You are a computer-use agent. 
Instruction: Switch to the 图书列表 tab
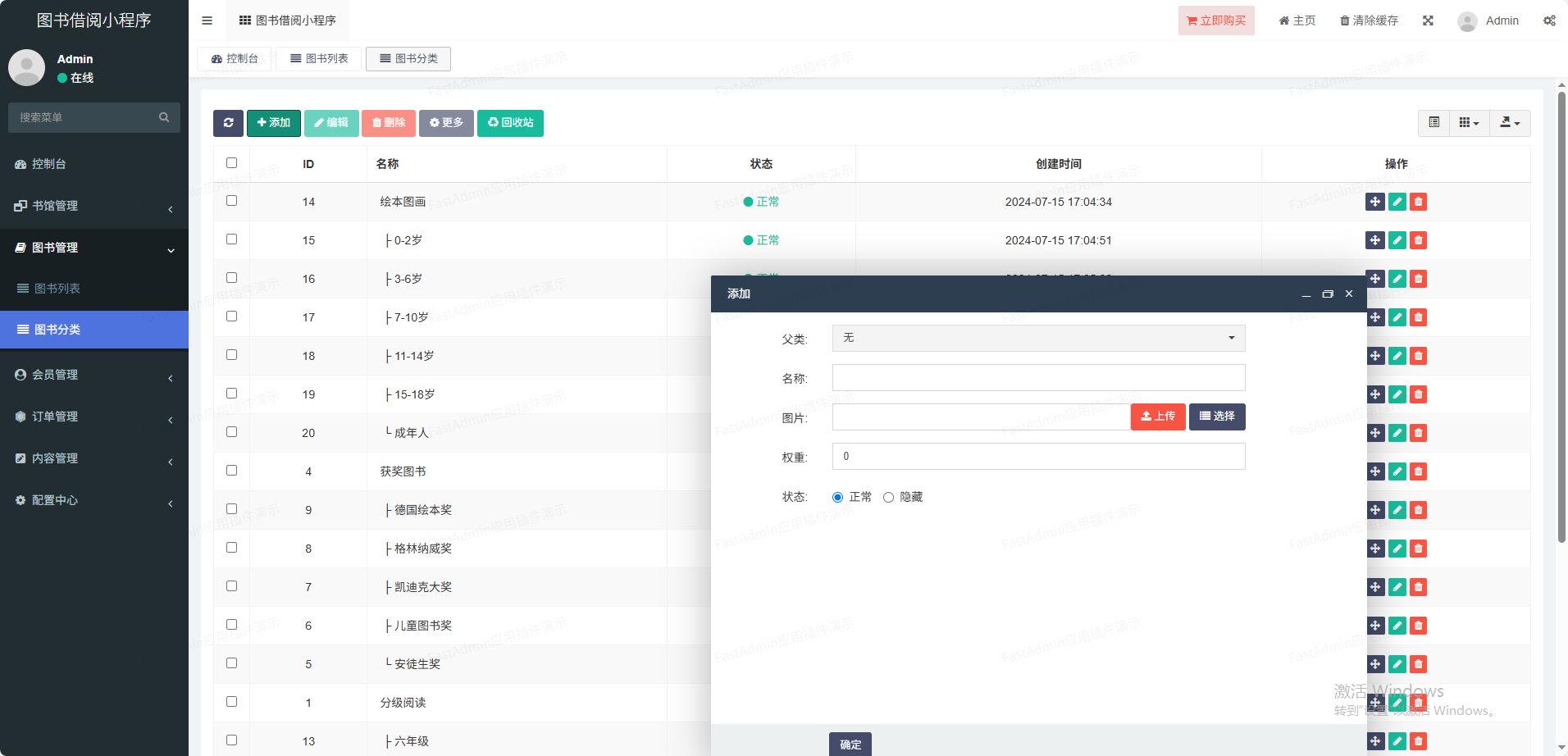click(319, 59)
